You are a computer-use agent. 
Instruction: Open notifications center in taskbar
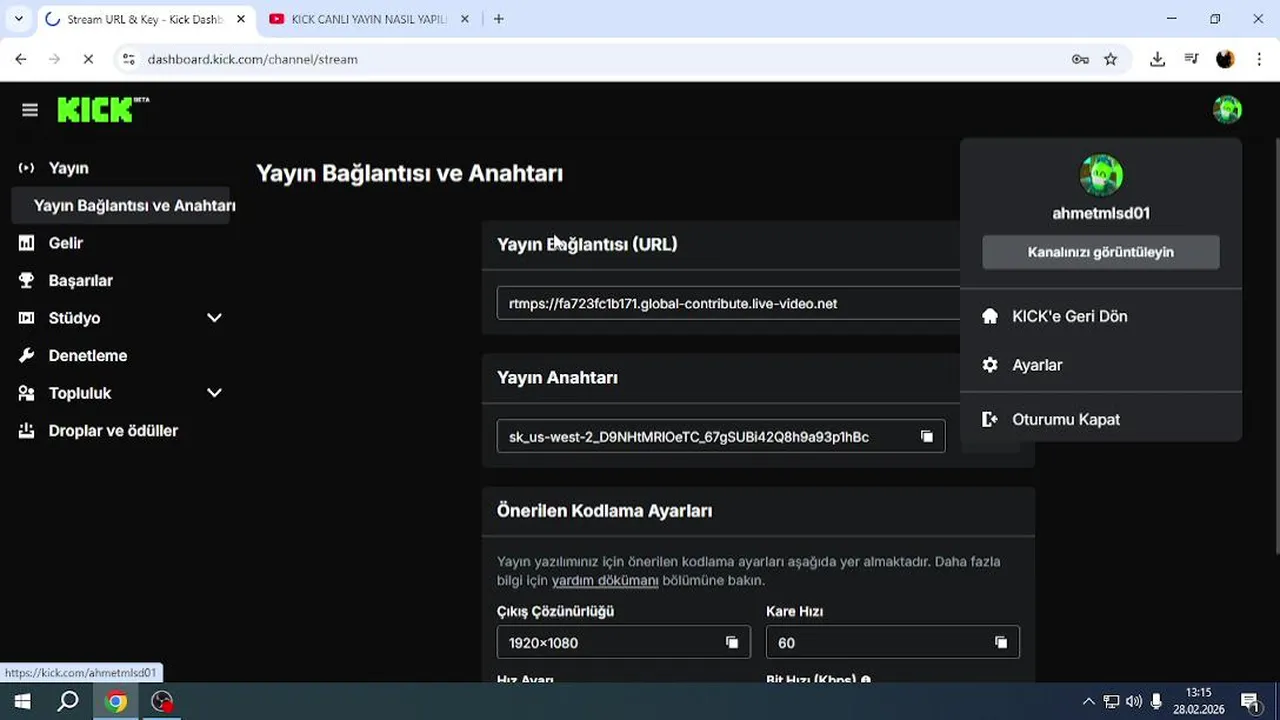click(x=1250, y=702)
